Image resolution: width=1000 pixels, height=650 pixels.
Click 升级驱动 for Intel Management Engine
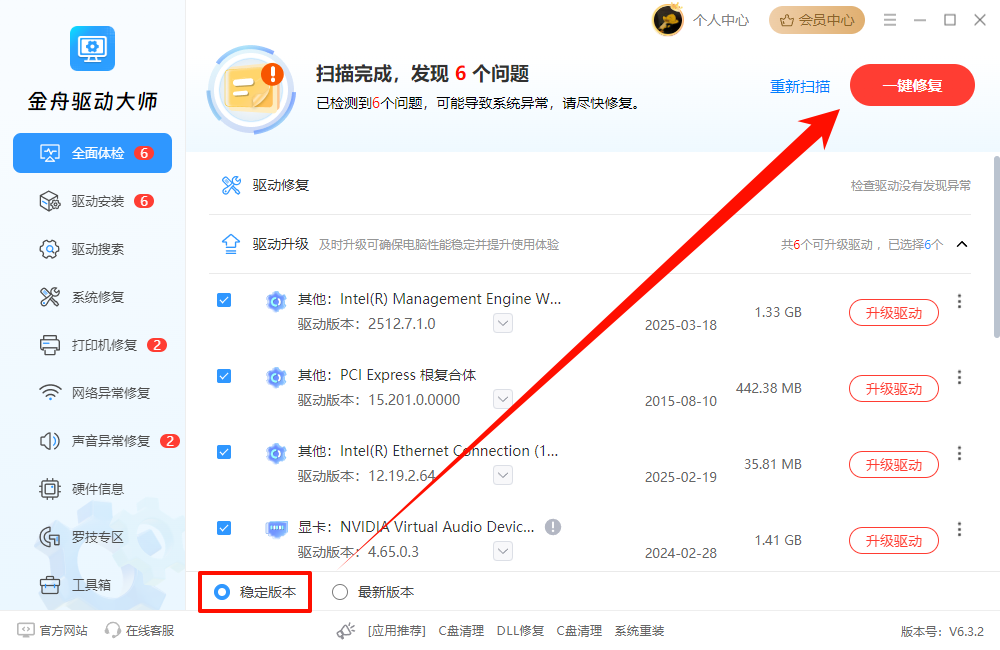(x=893, y=313)
